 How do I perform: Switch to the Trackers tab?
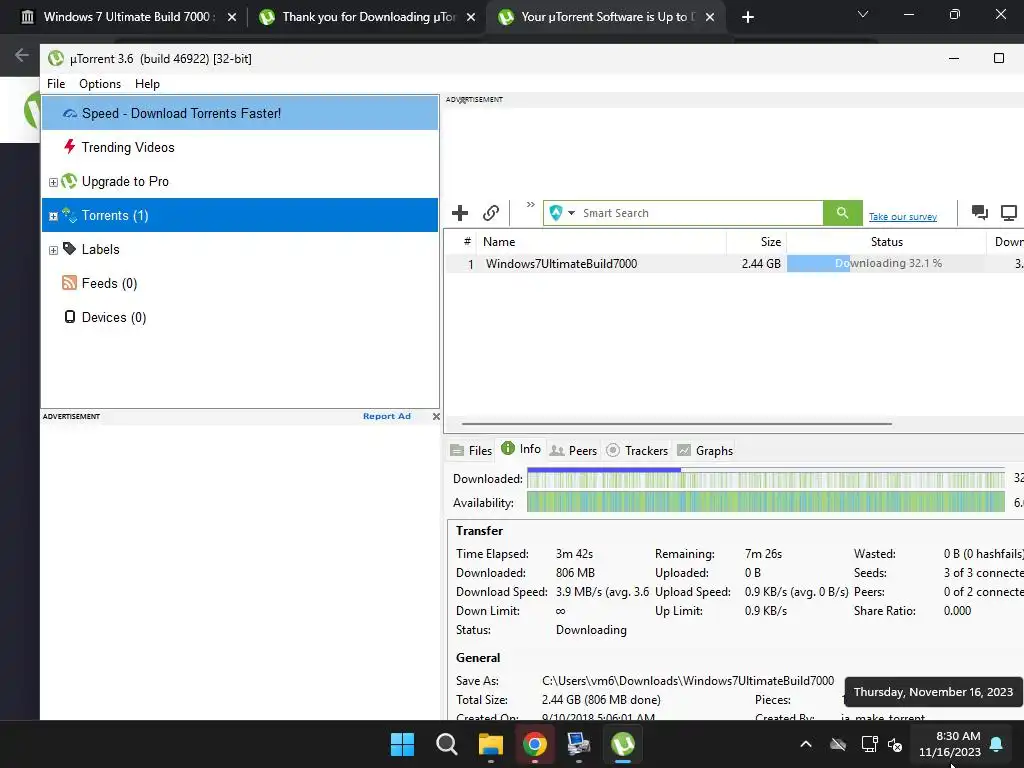coord(637,451)
